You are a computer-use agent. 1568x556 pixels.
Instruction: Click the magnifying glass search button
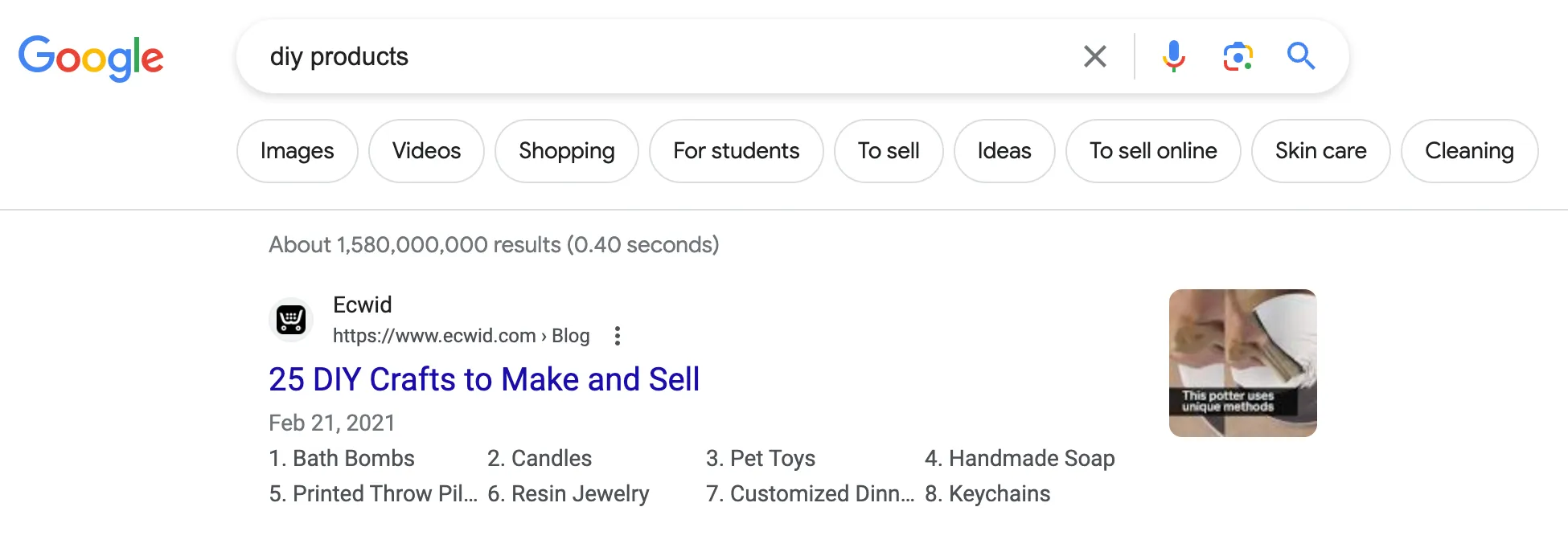coord(1300,56)
